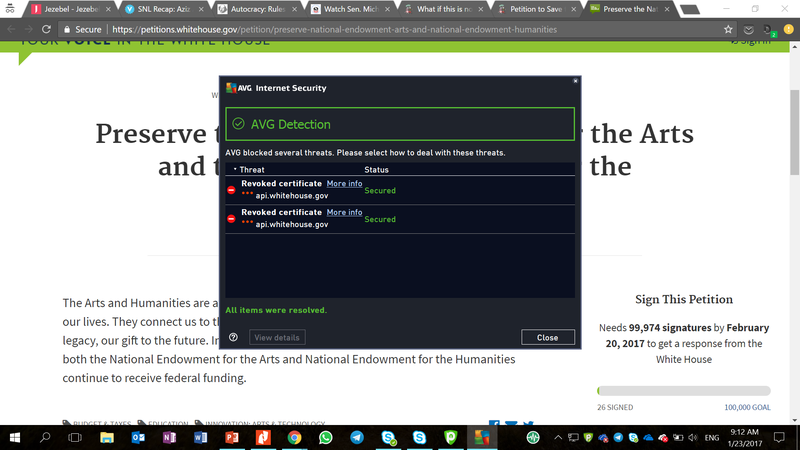This screenshot has width=800, height=450.
Task: Expand hidden system tray icons
Action: coord(558,438)
